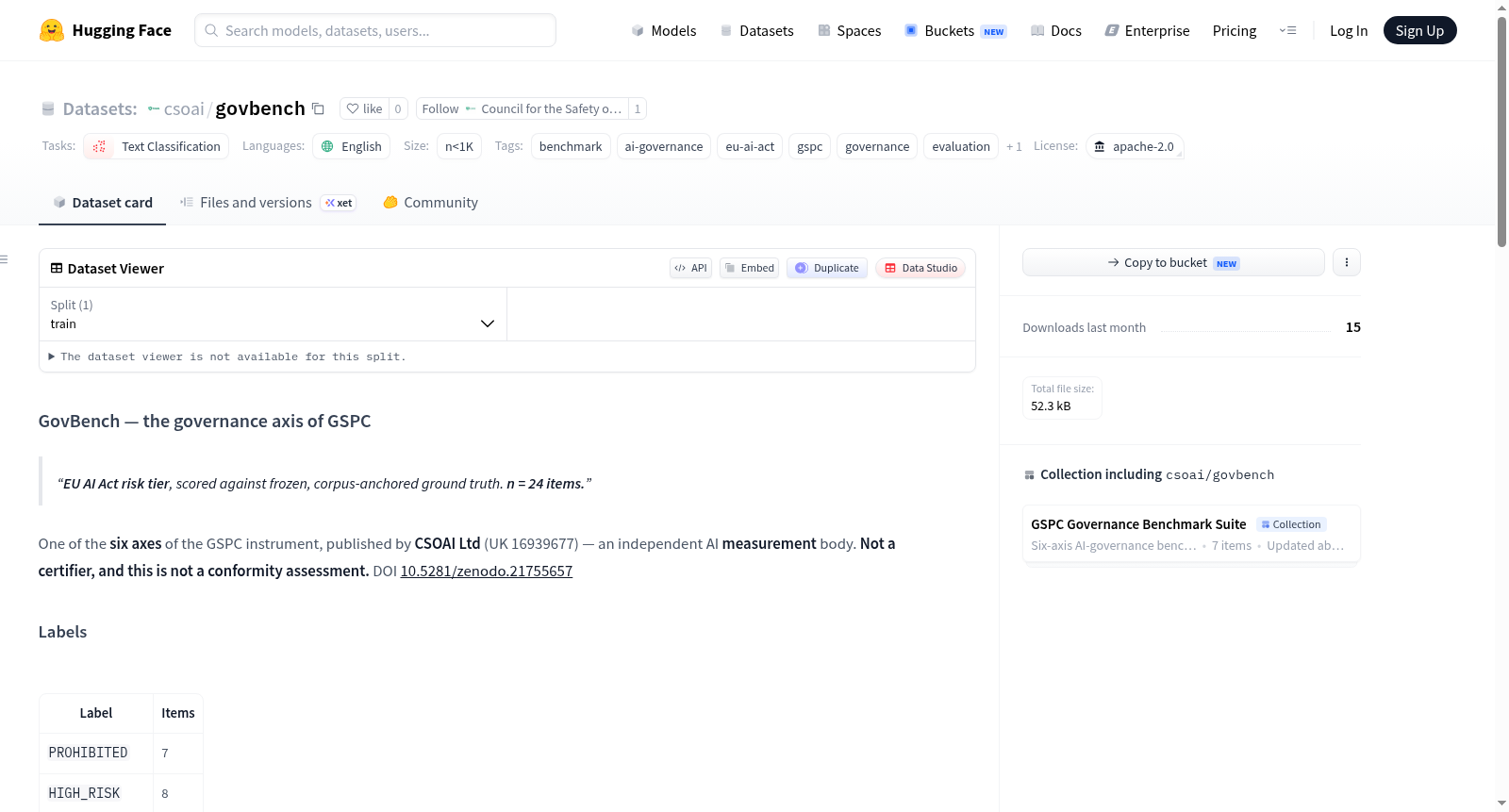The width and height of the screenshot is (1509, 812).
Task: Open the Models page
Action: click(x=664, y=30)
